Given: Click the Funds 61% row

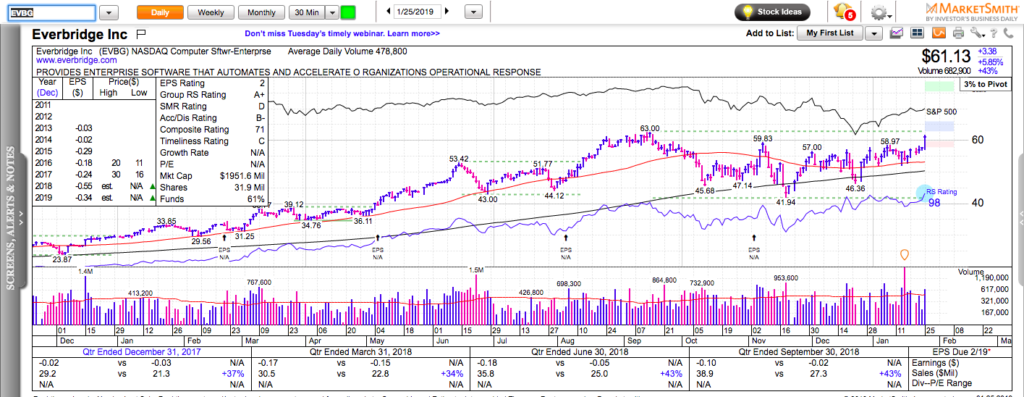Looking at the screenshot, I should click(211, 199).
